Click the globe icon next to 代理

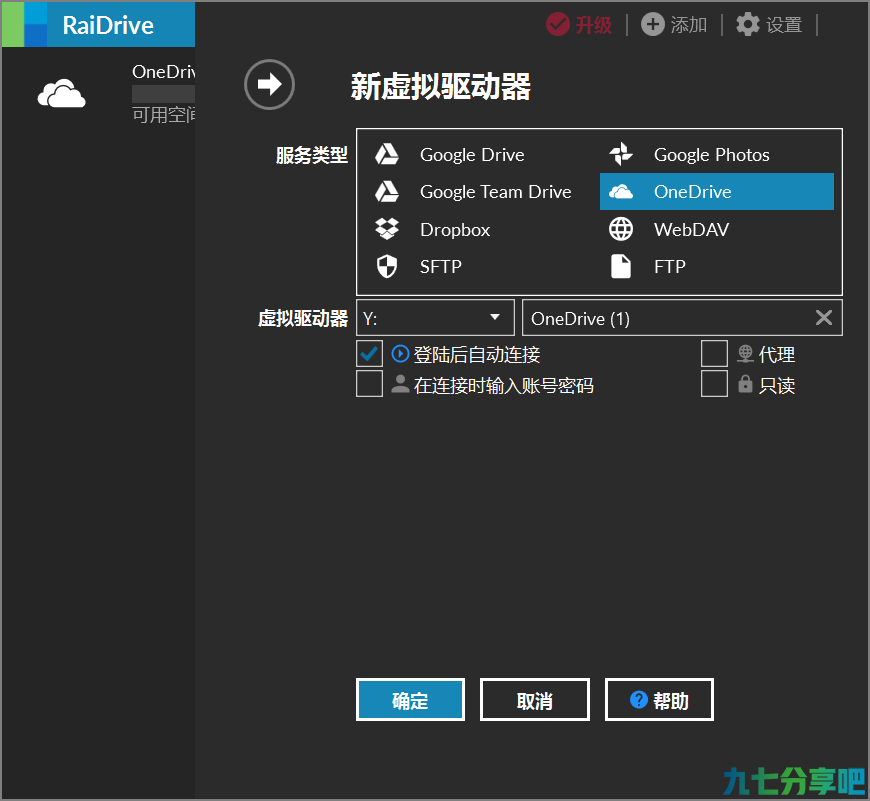coord(745,353)
